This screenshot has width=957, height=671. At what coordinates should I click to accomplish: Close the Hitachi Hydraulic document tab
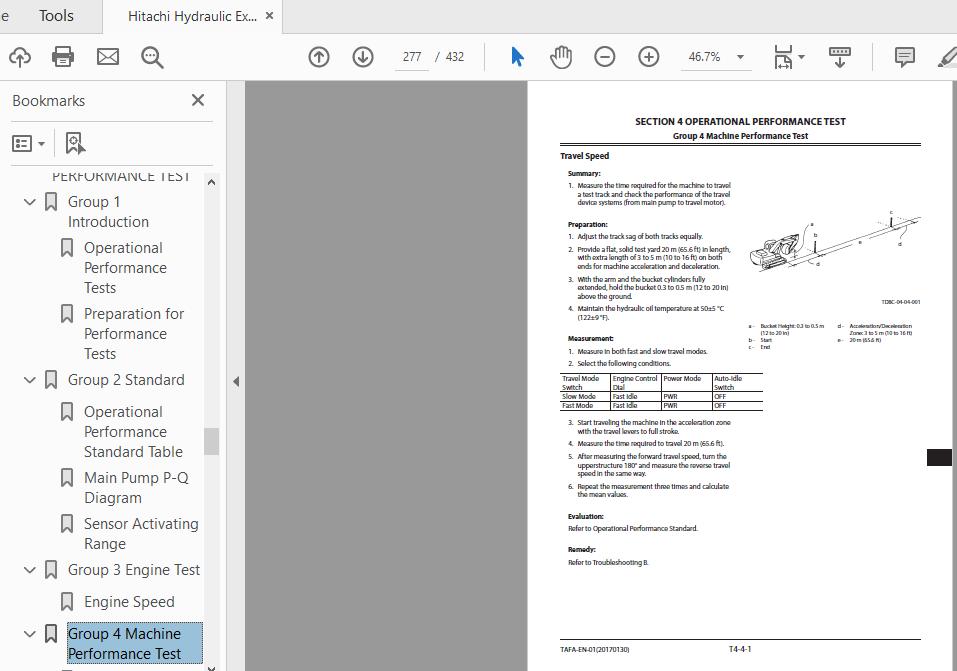coord(269,16)
